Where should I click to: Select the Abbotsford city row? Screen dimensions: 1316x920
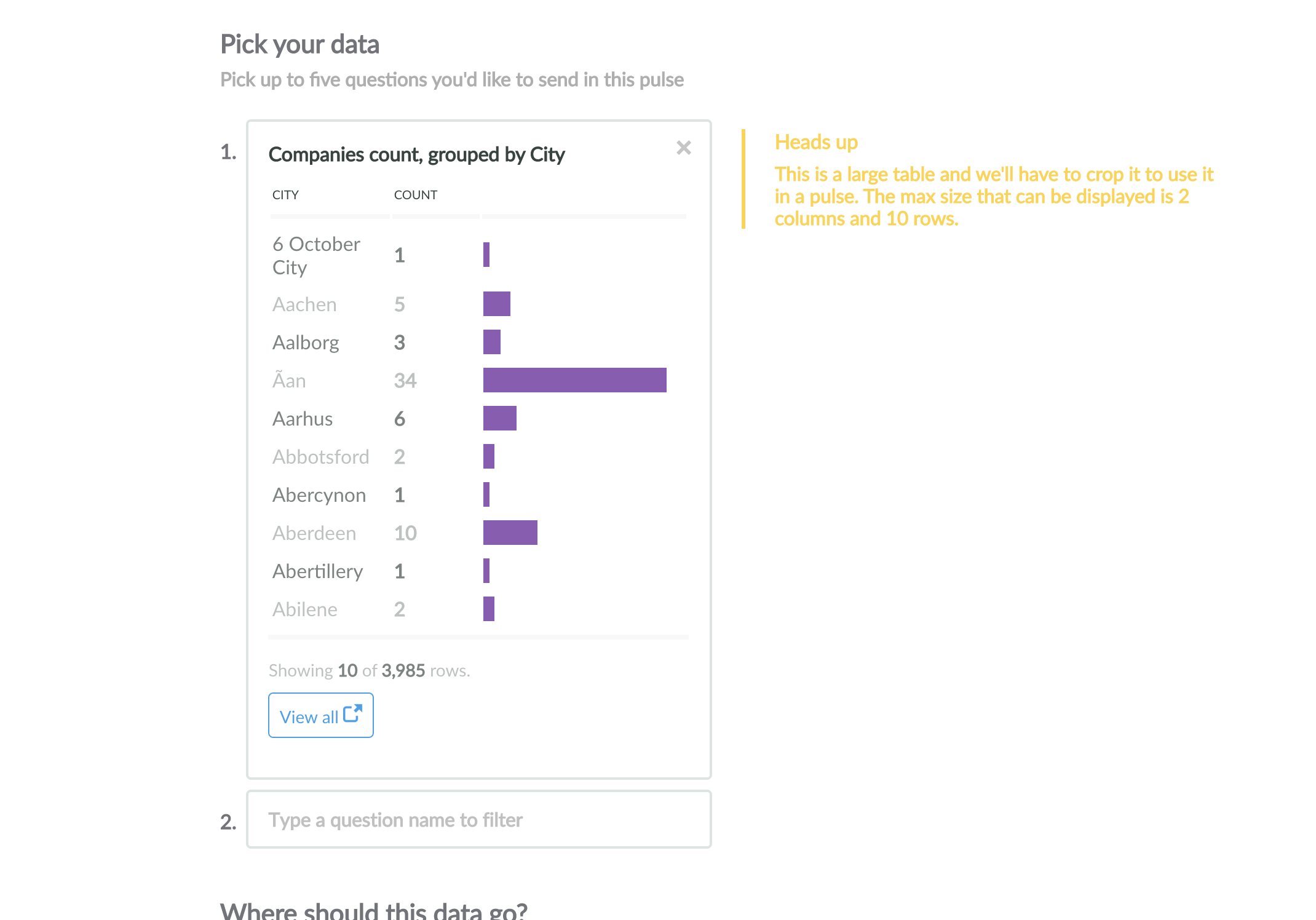tap(320, 457)
